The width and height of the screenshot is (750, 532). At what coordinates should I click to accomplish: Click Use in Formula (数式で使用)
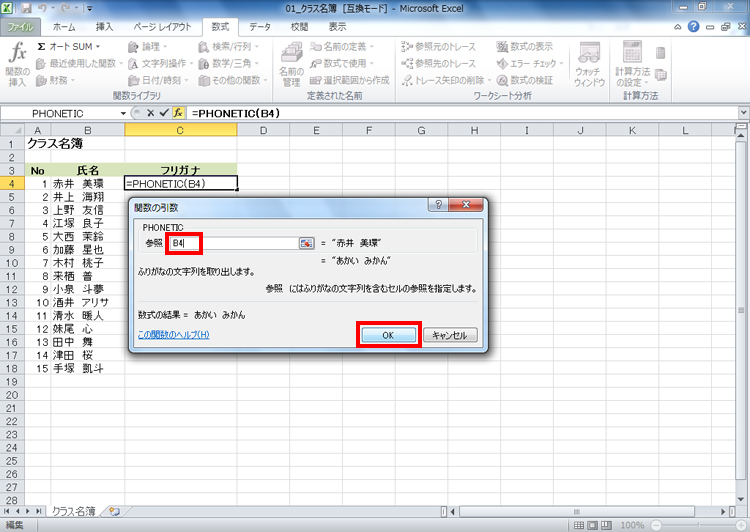(341, 63)
